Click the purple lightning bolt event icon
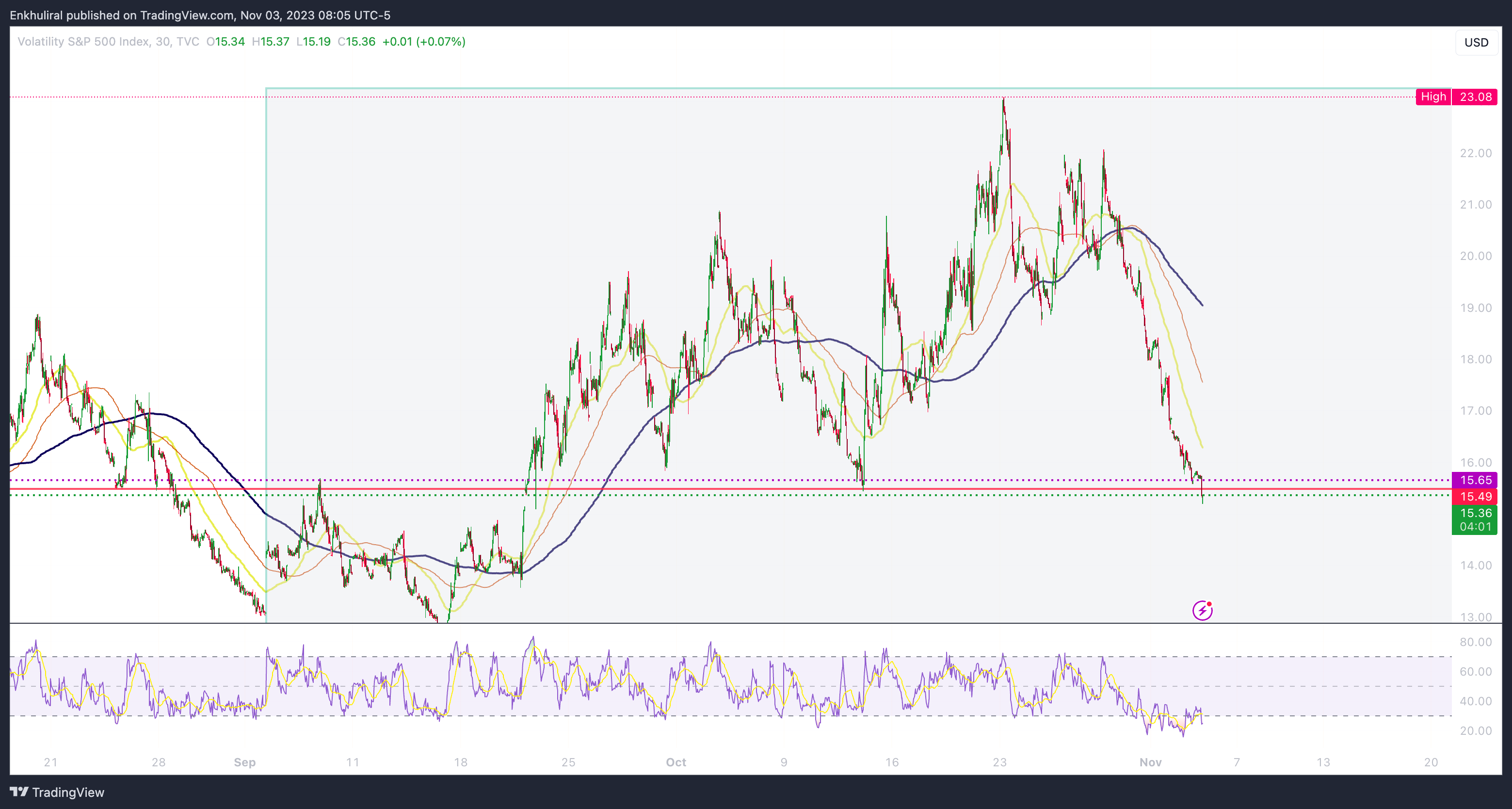Screen dimensions: 1512x809 [1202, 611]
